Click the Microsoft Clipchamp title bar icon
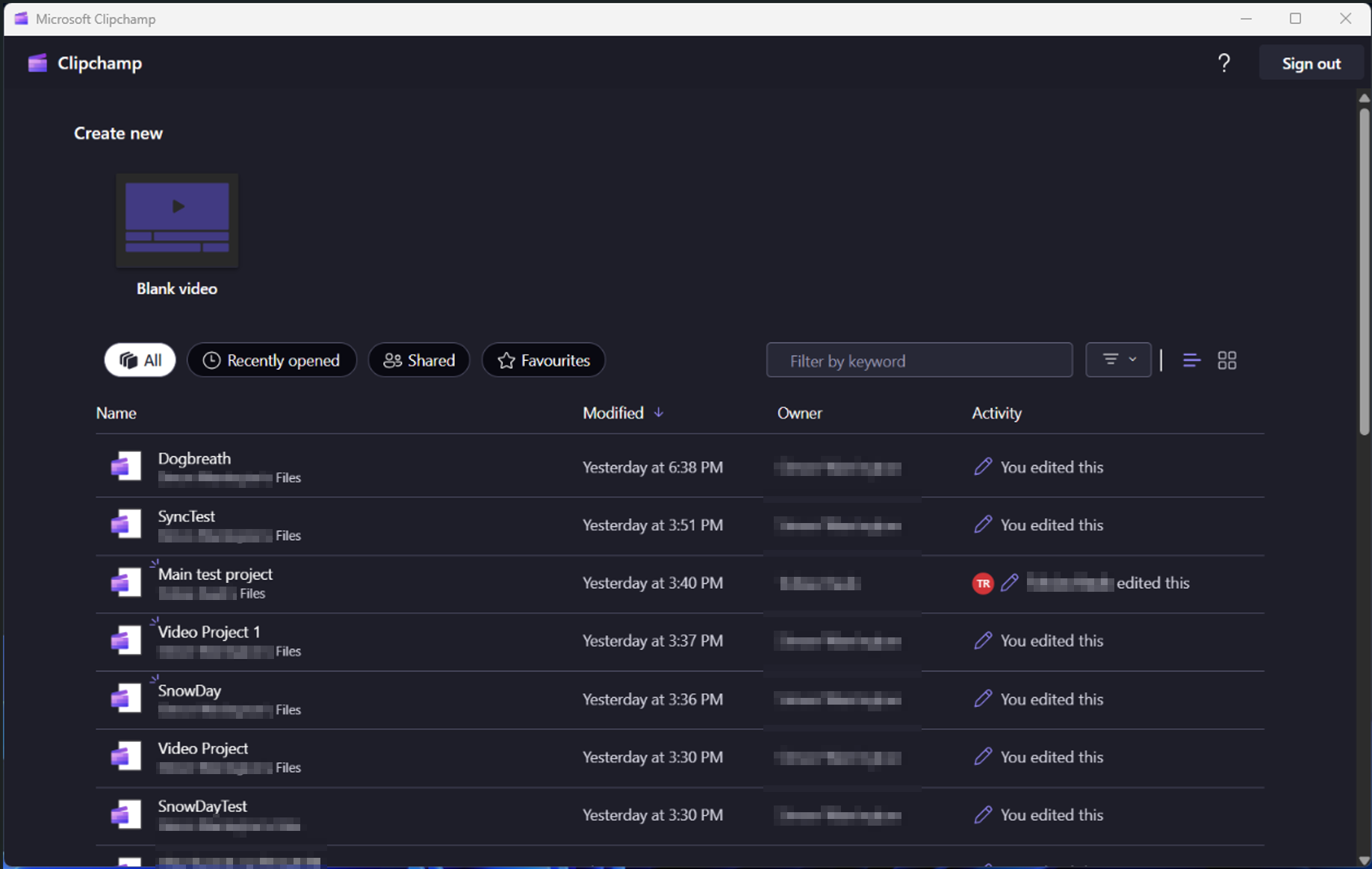The width and height of the screenshot is (1372, 869). pos(21,19)
